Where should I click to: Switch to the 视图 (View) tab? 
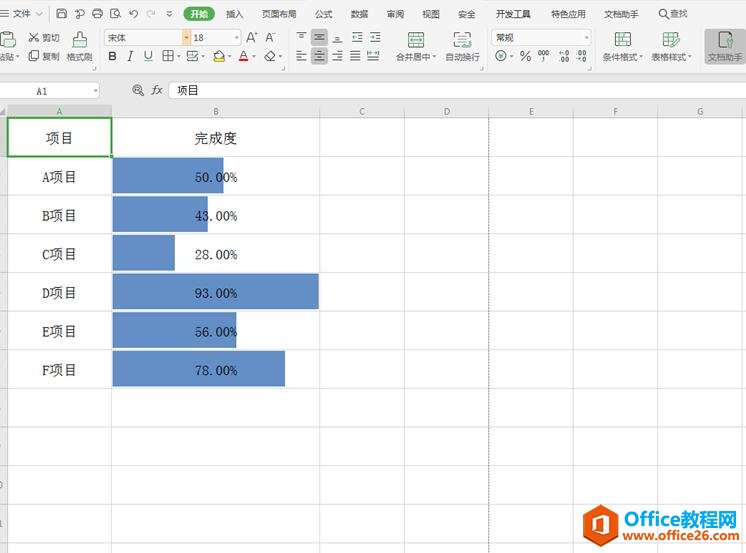click(x=431, y=14)
